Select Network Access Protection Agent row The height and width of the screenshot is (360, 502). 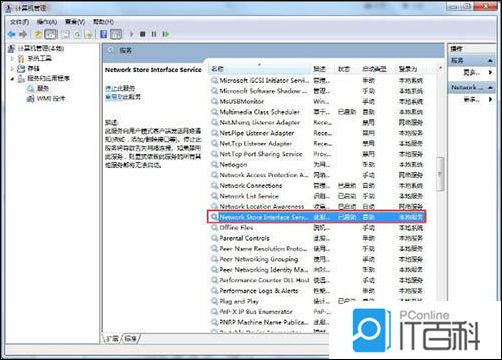tap(317, 175)
